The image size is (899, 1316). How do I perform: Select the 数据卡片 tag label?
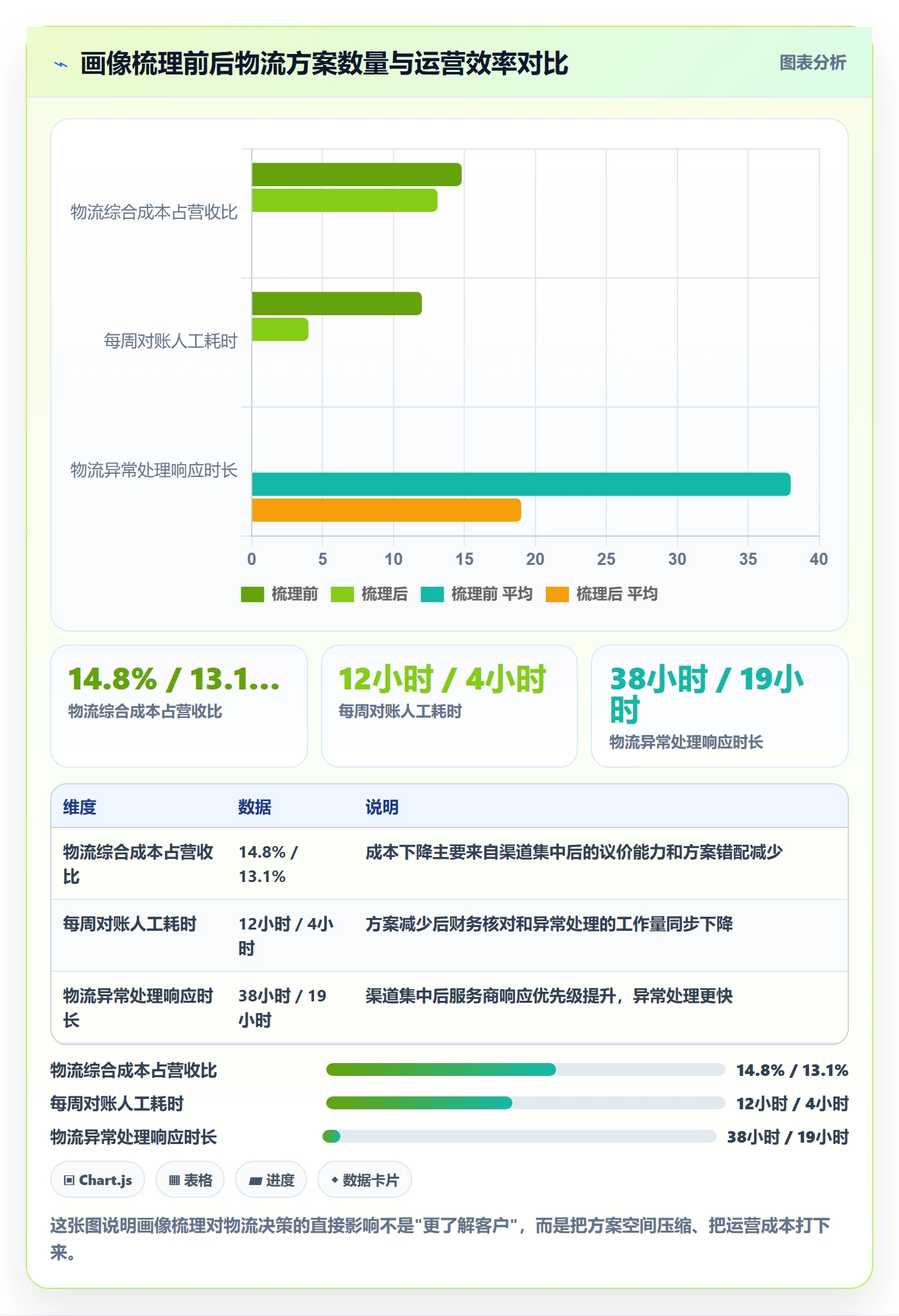point(371,1180)
